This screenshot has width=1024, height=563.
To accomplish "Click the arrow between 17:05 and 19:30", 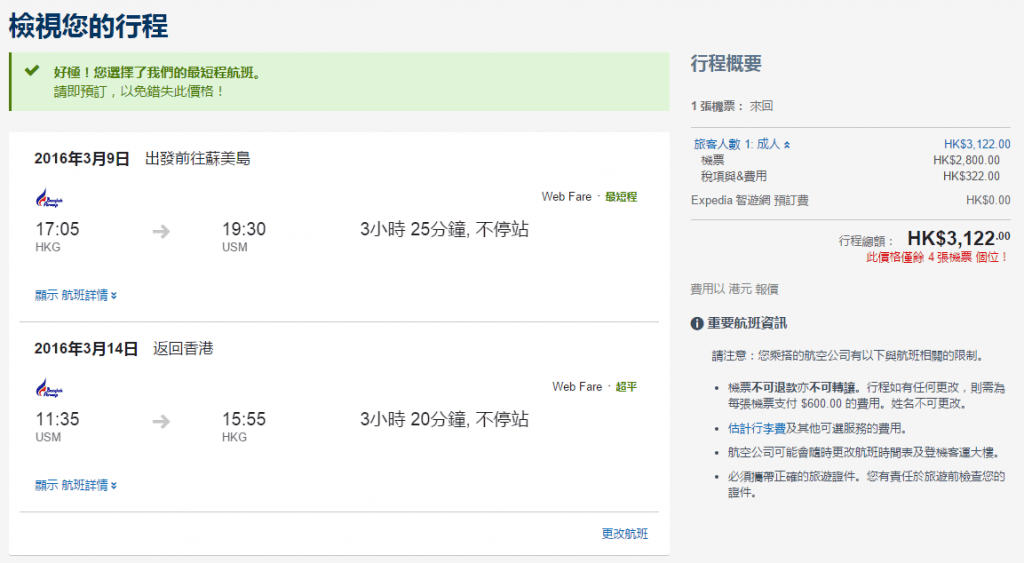I will click(x=161, y=231).
